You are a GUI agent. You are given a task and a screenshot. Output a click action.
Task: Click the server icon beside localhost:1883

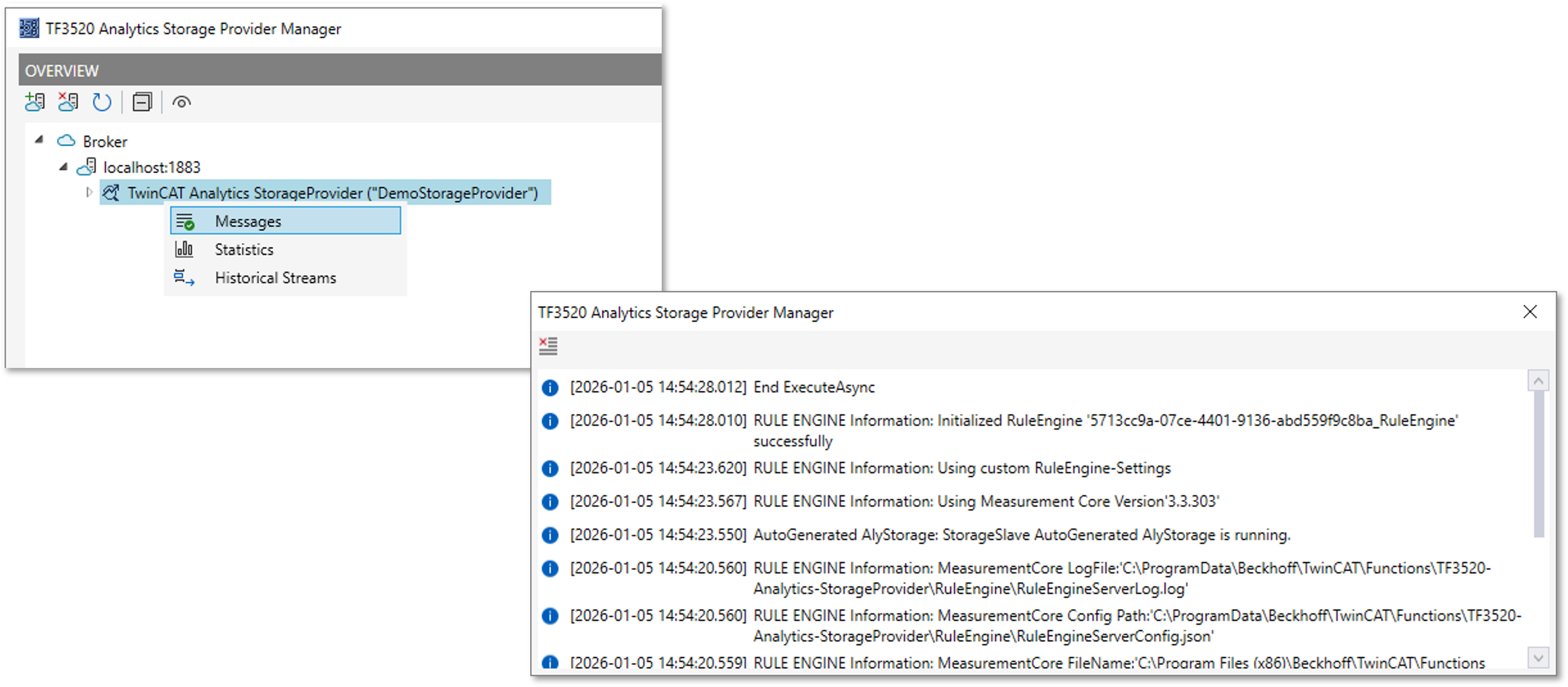[86, 167]
